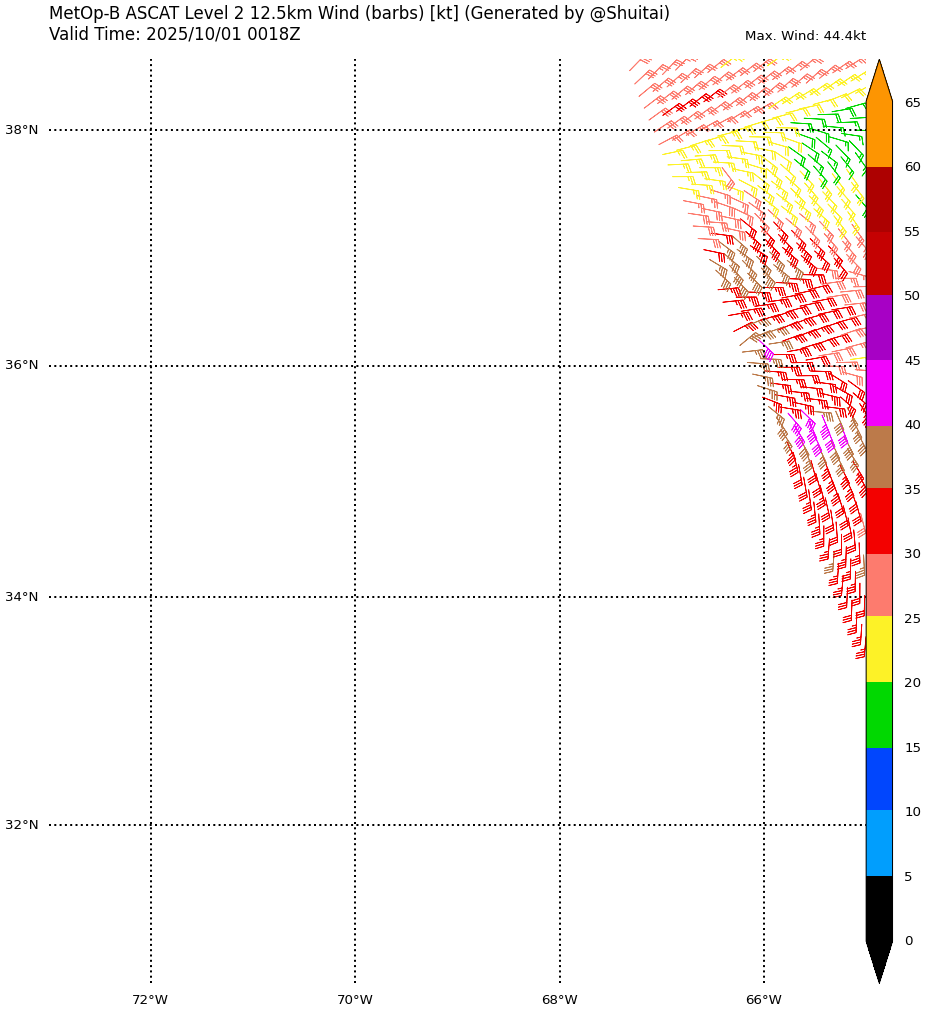926x1011 pixels.
Task: Pick the brown 35–40 kt colorbar band
Action: [x=878, y=457]
